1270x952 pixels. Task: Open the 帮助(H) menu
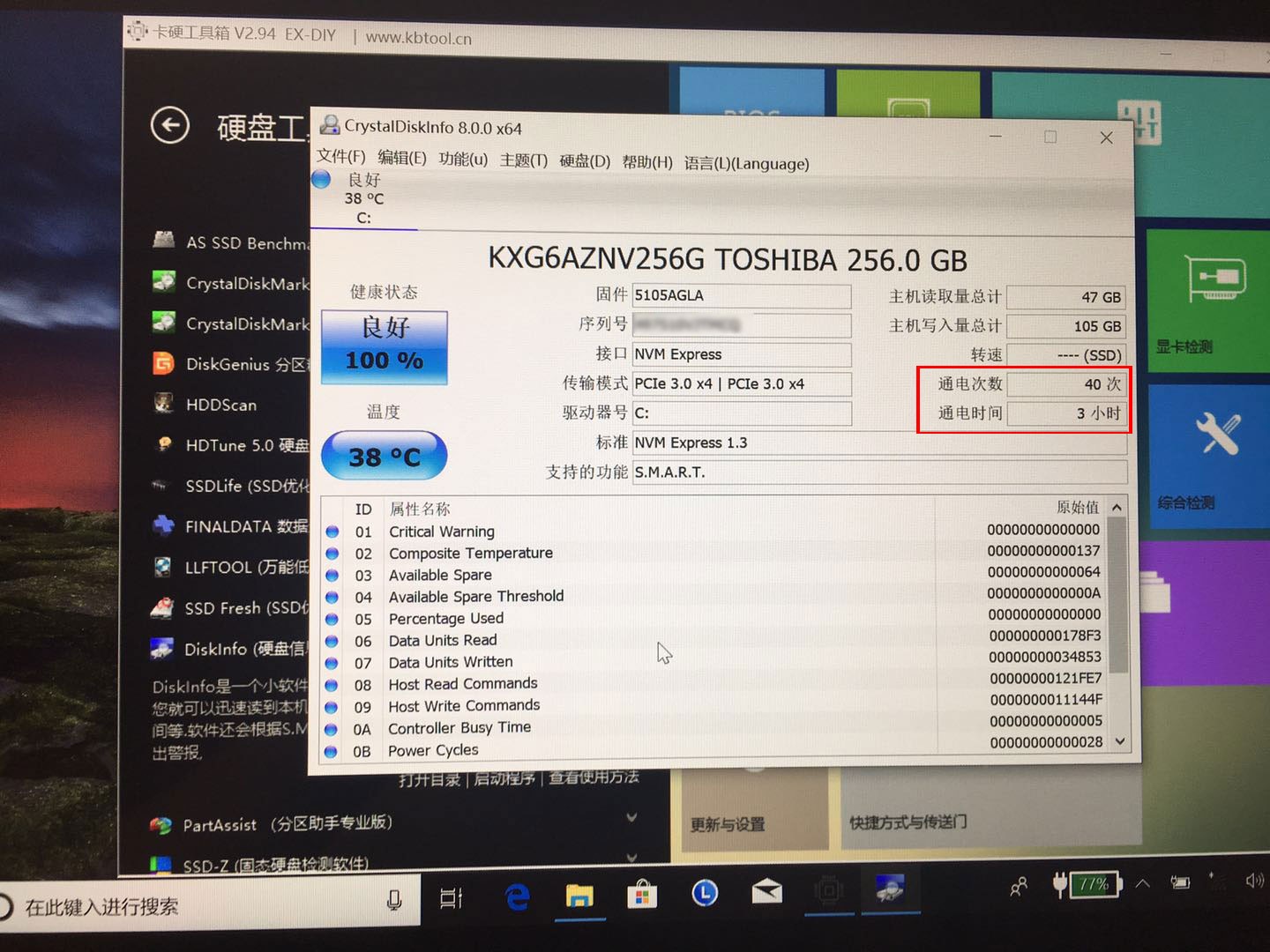(647, 162)
